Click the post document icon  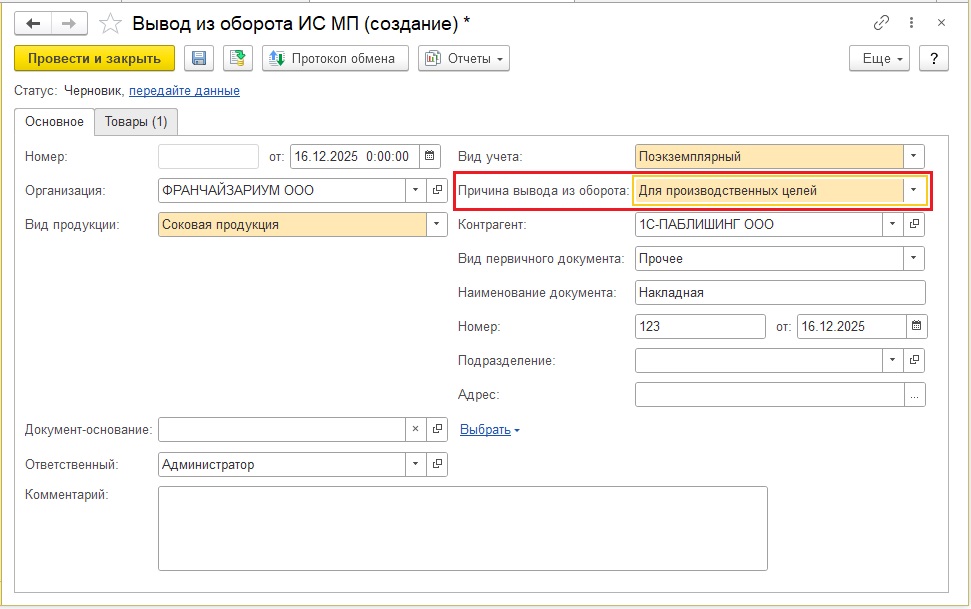coord(238,59)
